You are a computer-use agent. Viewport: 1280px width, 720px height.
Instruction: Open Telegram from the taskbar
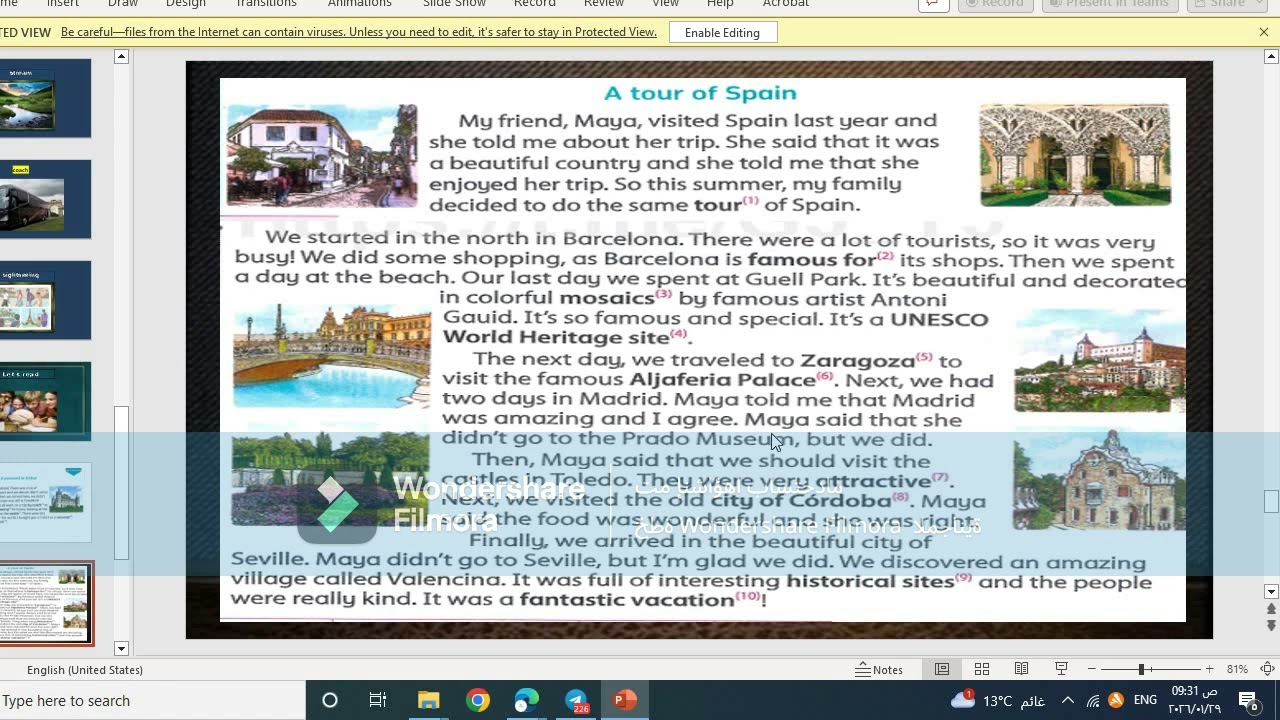tap(577, 700)
